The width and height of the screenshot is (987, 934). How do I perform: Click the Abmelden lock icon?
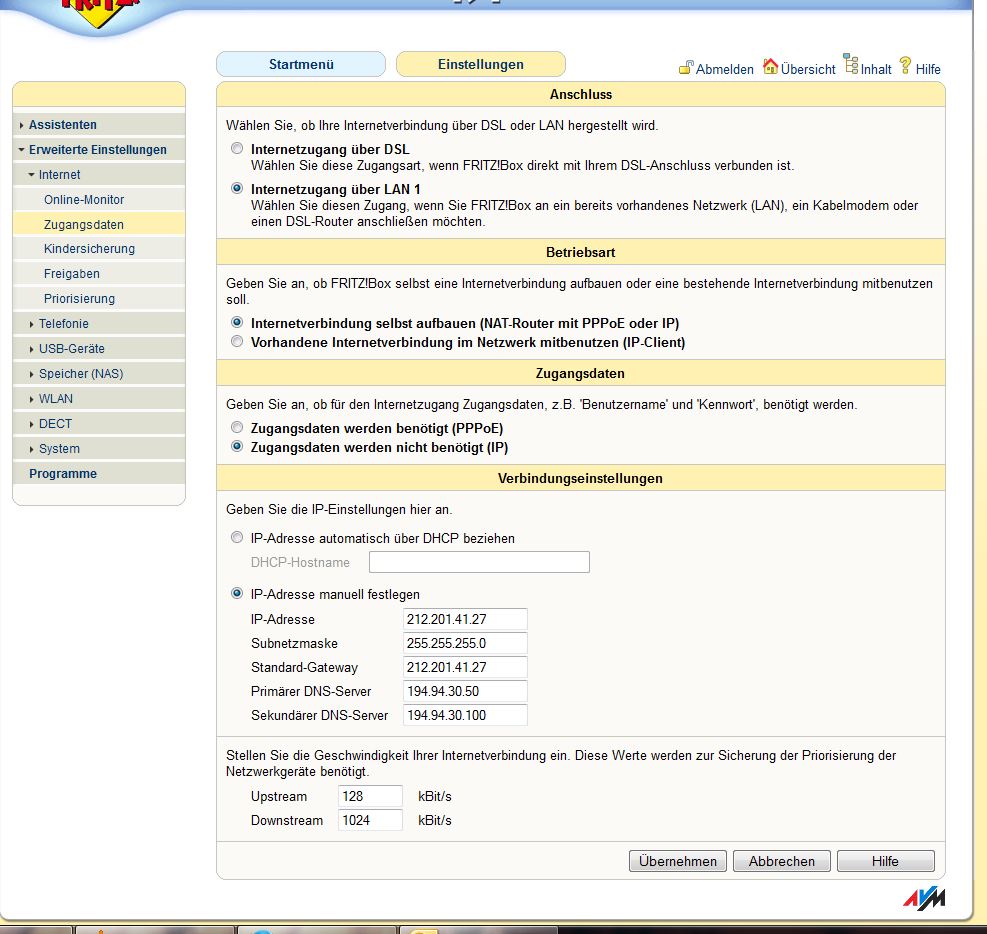[686, 67]
